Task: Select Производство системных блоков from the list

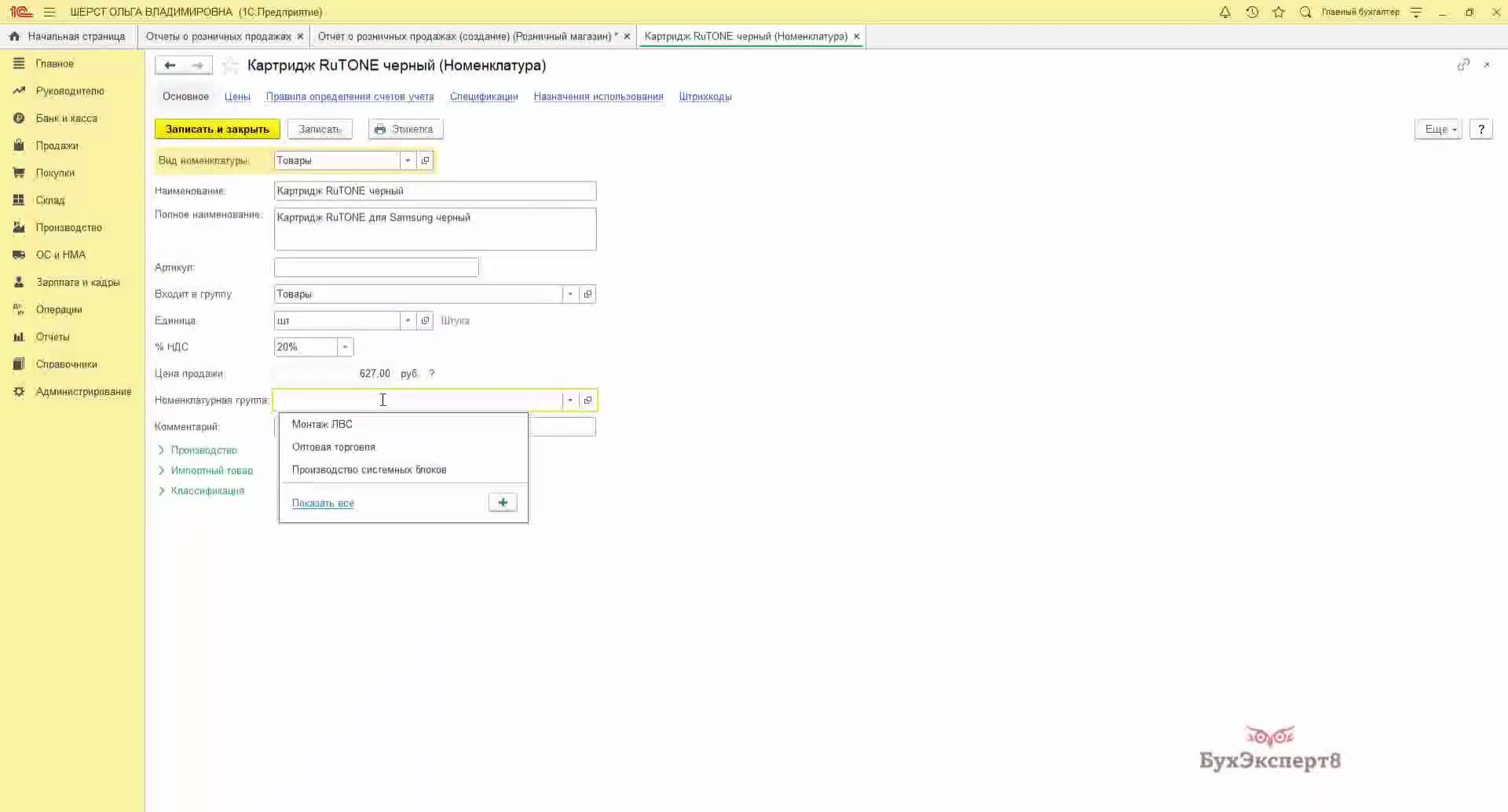Action: click(403, 470)
